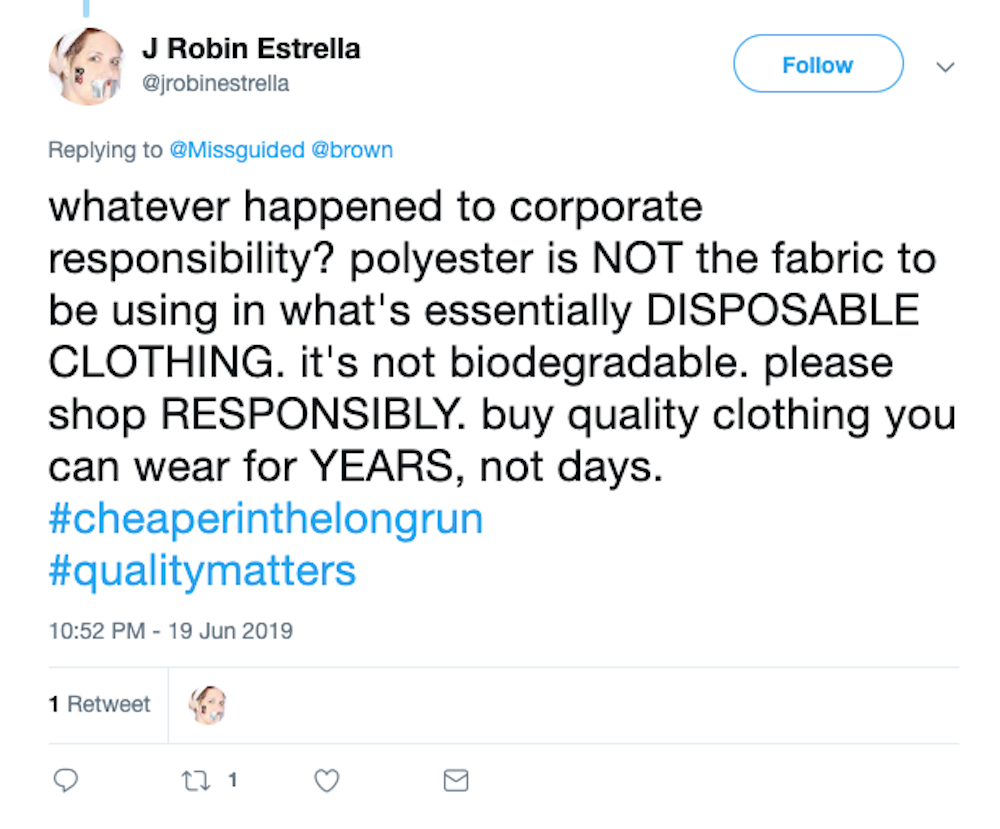The height and width of the screenshot is (829, 1000).
Task: Follow J Robin Estrella
Action: coord(817,65)
